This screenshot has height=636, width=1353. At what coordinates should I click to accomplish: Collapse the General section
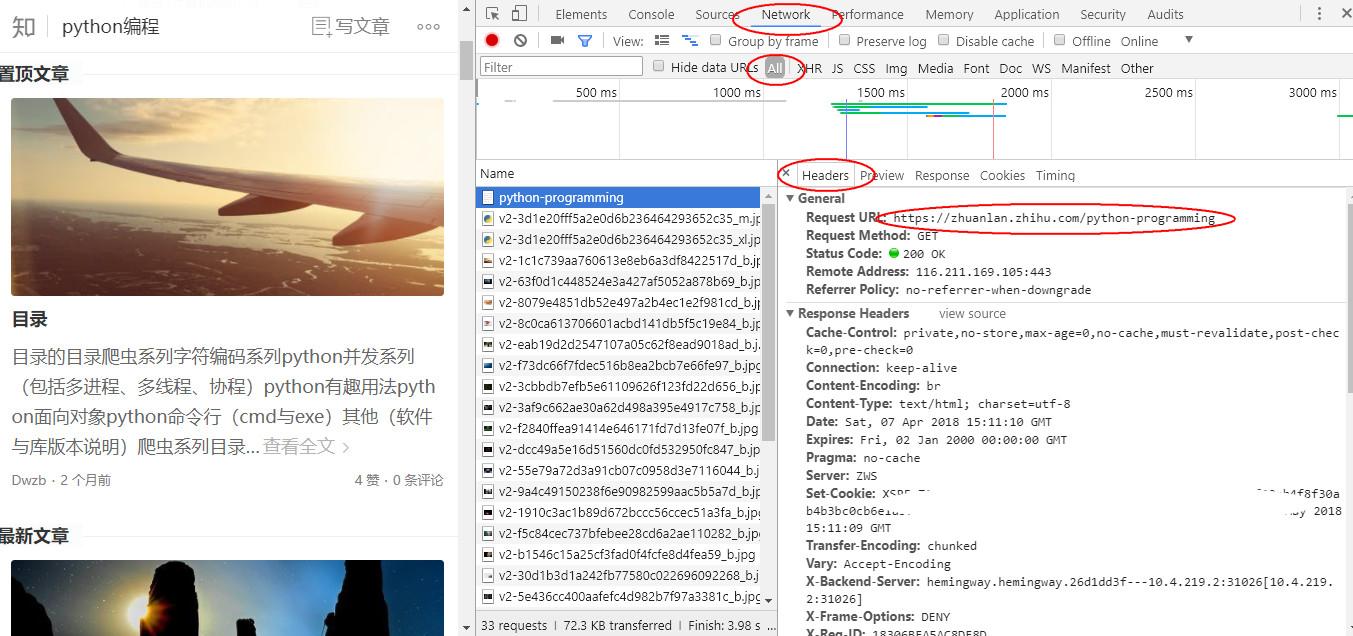pos(791,199)
